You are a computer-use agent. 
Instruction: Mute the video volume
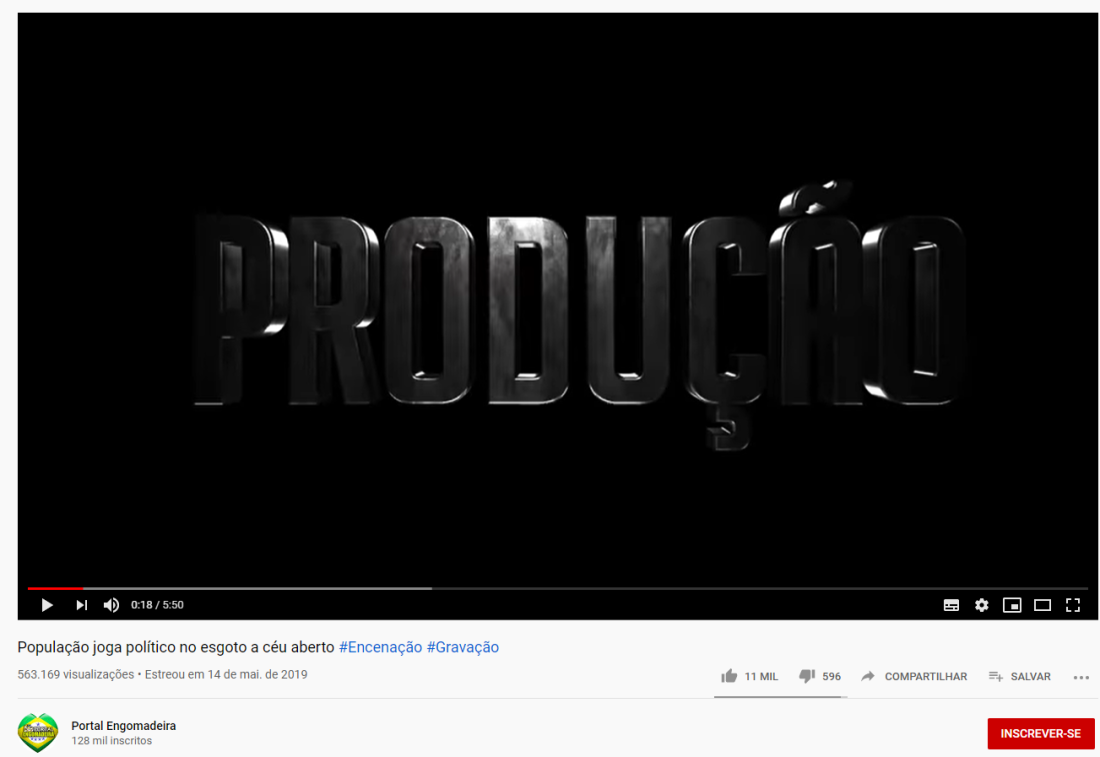[111, 605]
